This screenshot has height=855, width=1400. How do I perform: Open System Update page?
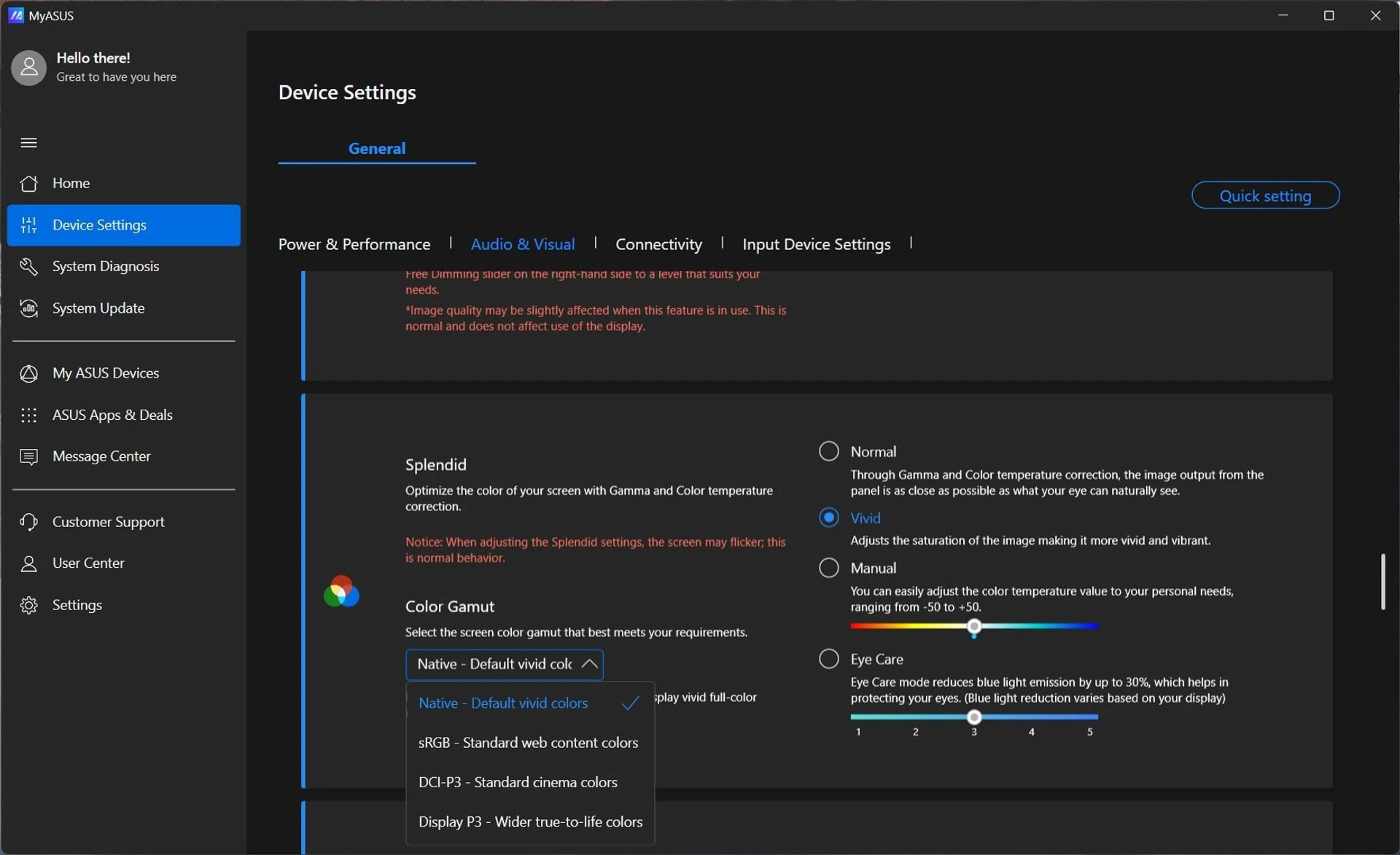[124, 308]
